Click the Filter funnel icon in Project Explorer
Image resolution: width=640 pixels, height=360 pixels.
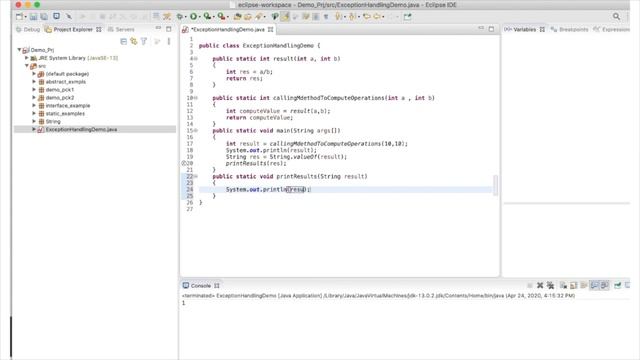tap(144, 41)
